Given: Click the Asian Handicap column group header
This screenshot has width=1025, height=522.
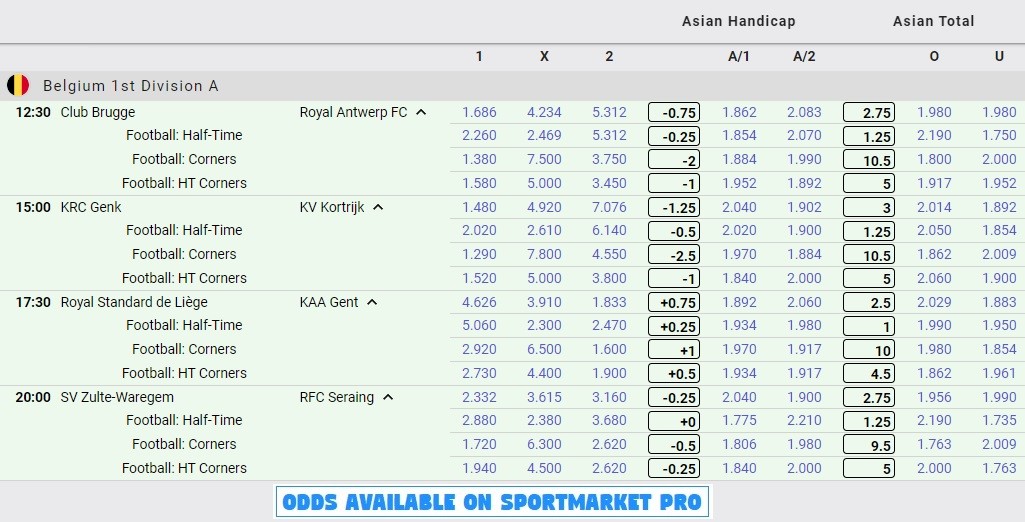Looking at the screenshot, I should pyautogui.click(x=739, y=21).
